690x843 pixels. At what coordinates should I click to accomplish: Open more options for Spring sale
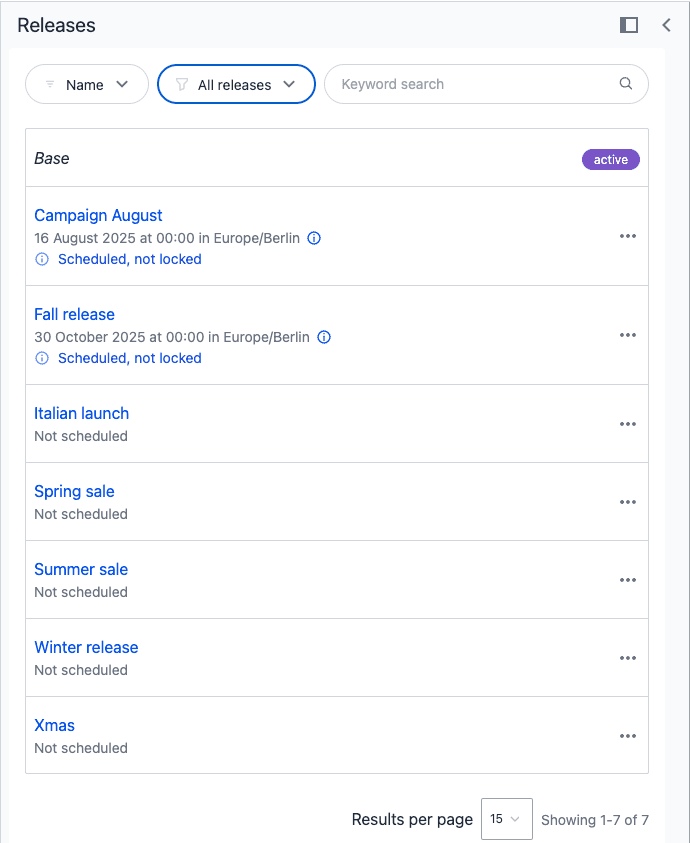click(628, 502)
